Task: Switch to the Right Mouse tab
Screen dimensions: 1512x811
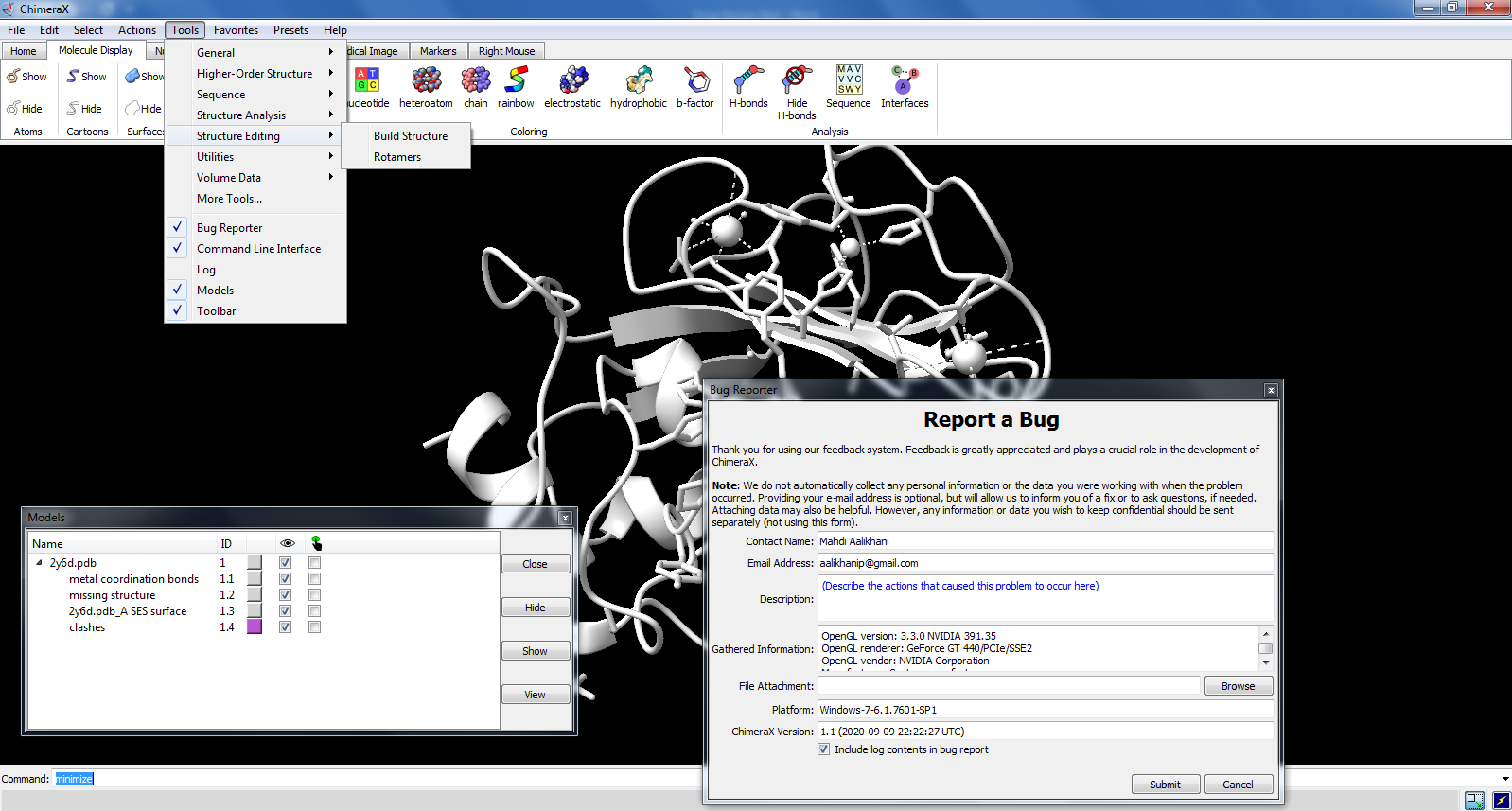Action: [x=506, y=51]
